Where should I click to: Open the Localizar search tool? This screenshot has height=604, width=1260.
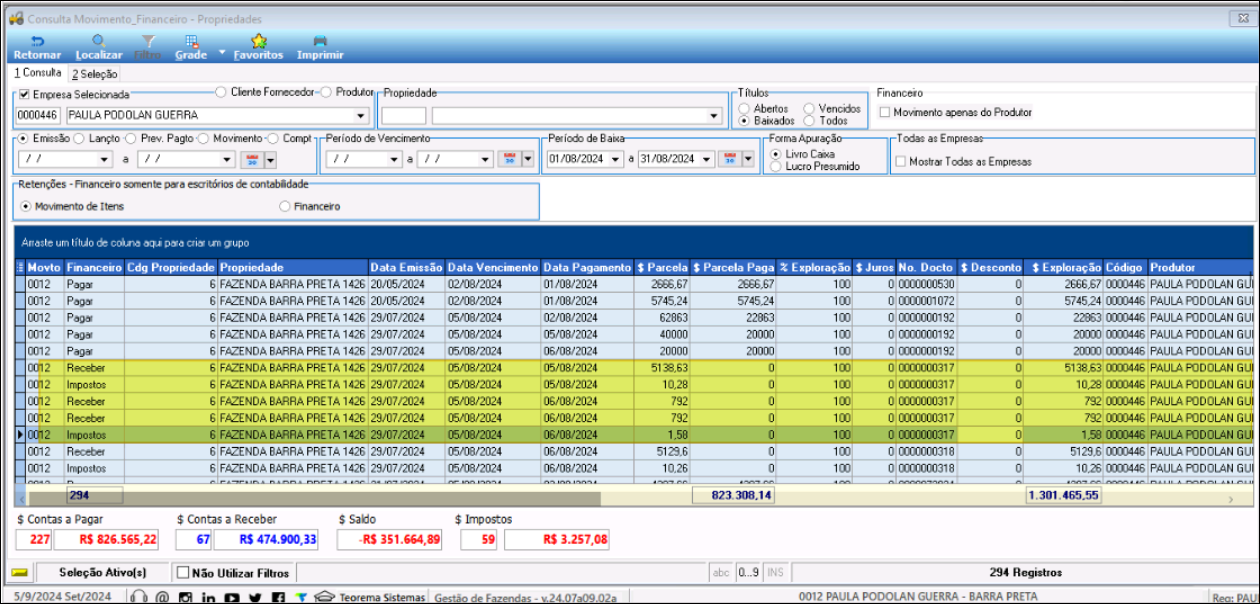click(98, 41)
